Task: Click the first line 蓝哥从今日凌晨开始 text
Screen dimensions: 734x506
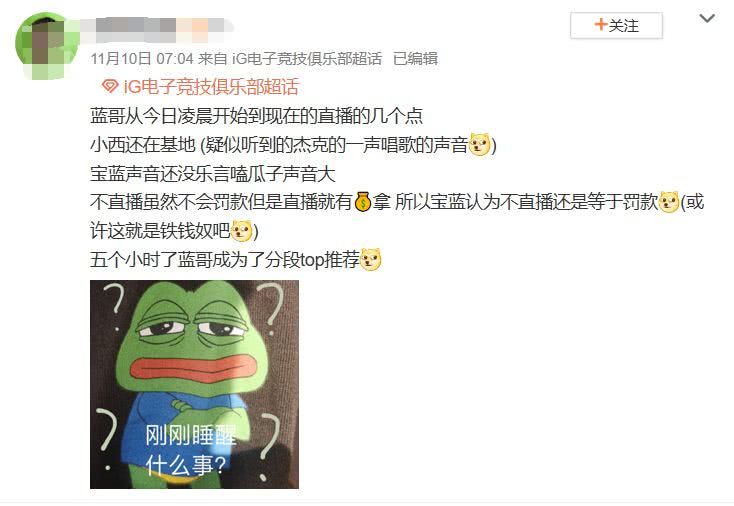Action: click(x=256, y=116)
